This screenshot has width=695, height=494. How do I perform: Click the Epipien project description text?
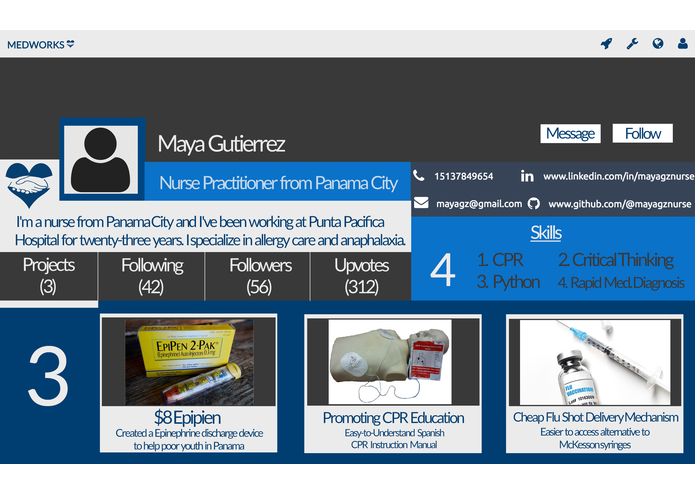[x=189, y=440]
